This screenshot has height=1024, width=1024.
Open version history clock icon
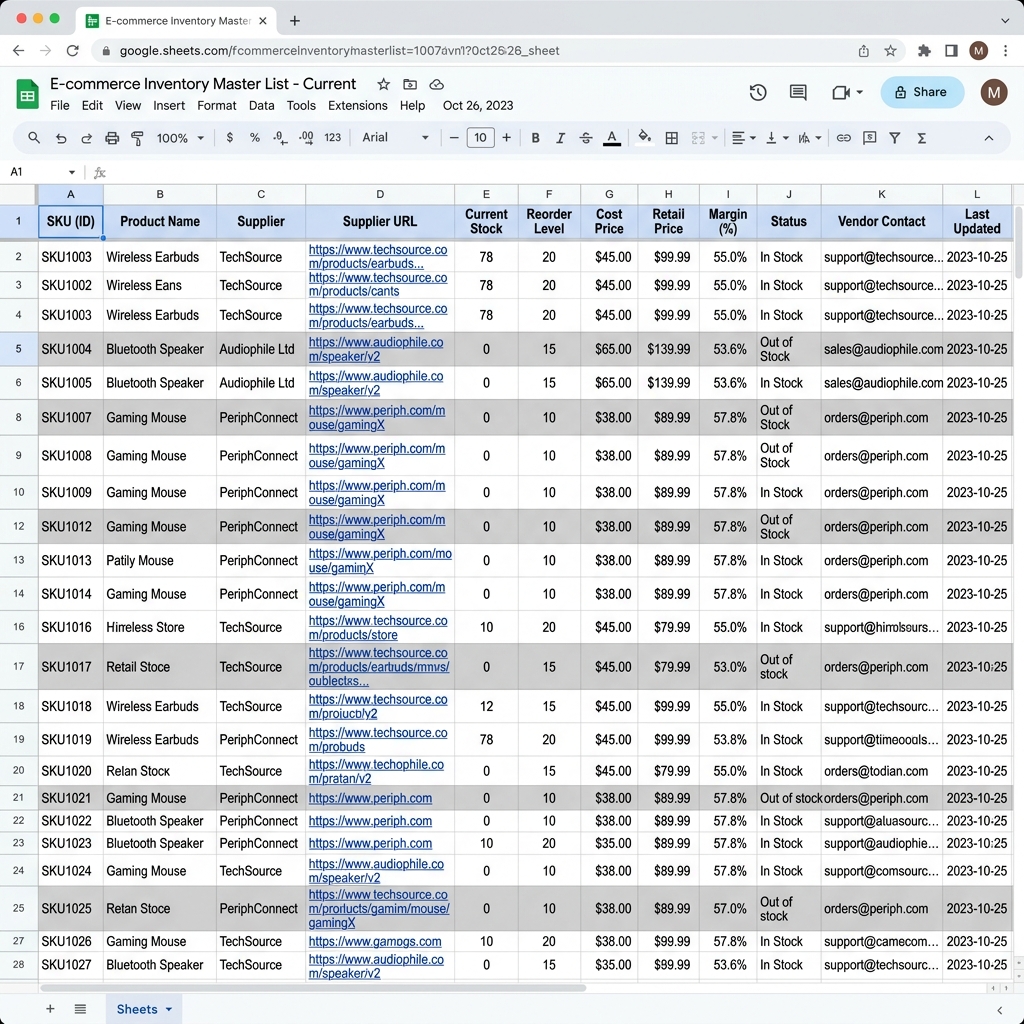(x=758, y=92)
